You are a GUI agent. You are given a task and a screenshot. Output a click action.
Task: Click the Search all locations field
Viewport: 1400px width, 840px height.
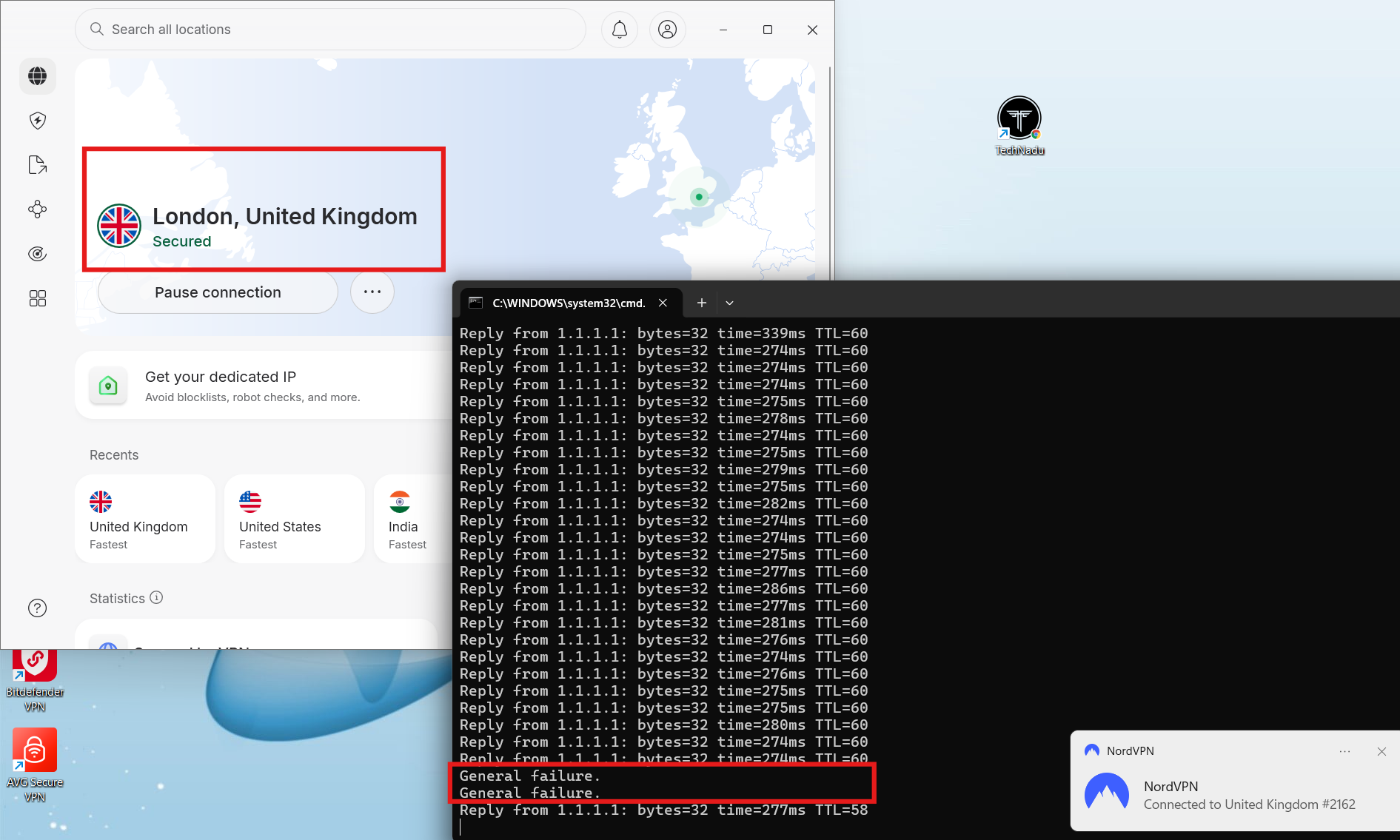tap(330, 30)
